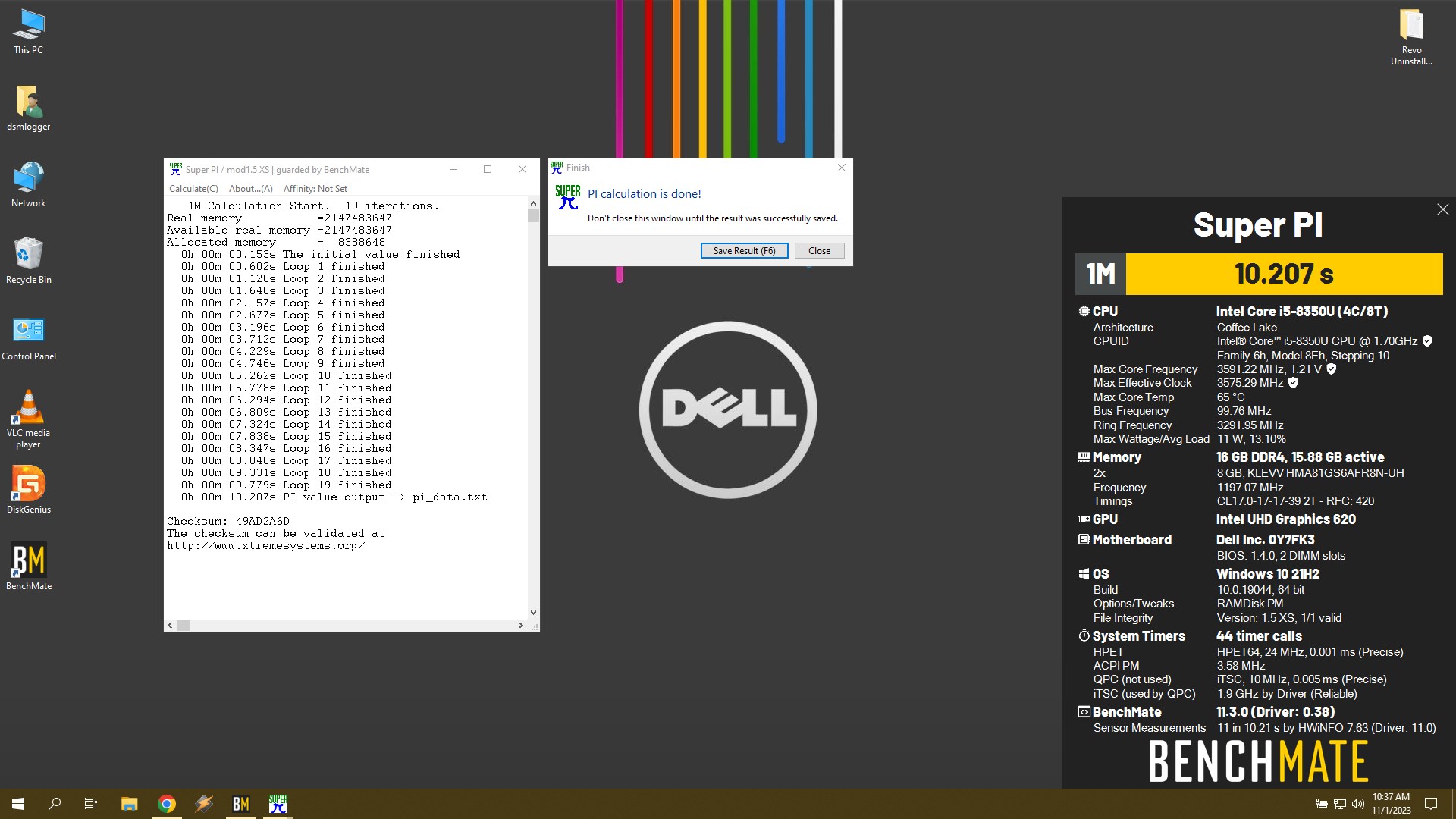
Task: Open taskbar Search magnifier
Action: tap(55, 804)
